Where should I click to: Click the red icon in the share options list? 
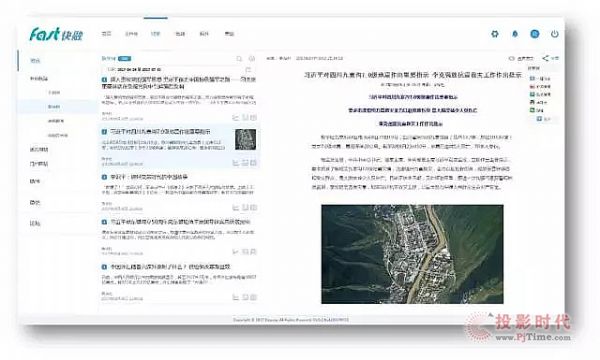(532, 86)
